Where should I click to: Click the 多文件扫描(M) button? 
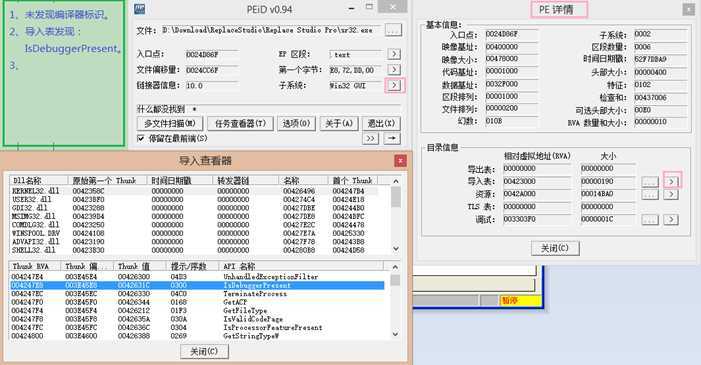[x=169, y=123]
